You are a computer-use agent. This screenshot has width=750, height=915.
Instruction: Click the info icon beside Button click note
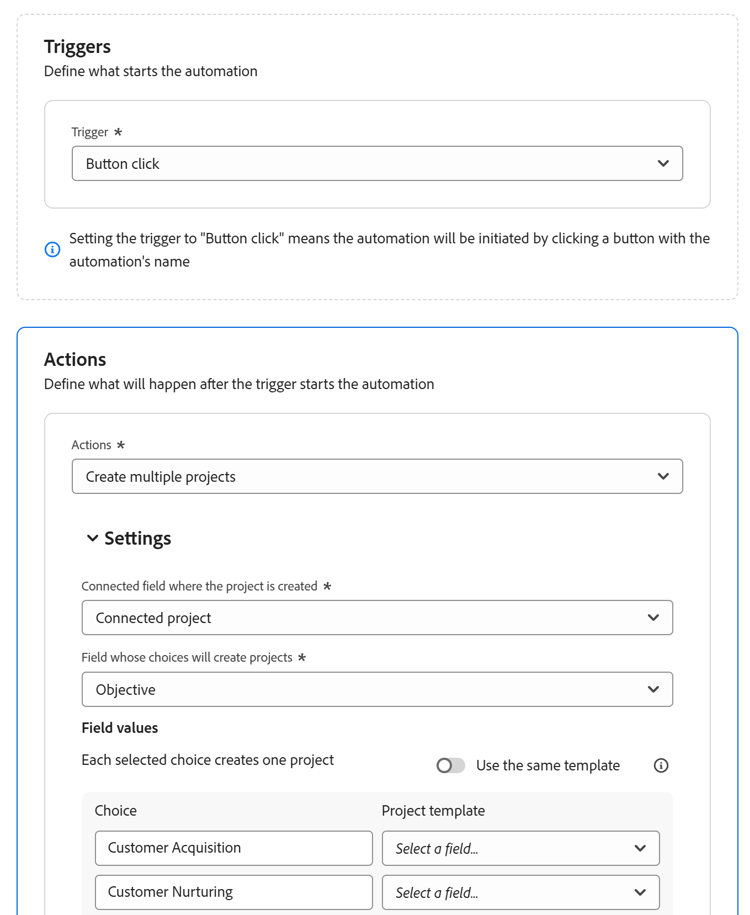(x=52, y=249)
